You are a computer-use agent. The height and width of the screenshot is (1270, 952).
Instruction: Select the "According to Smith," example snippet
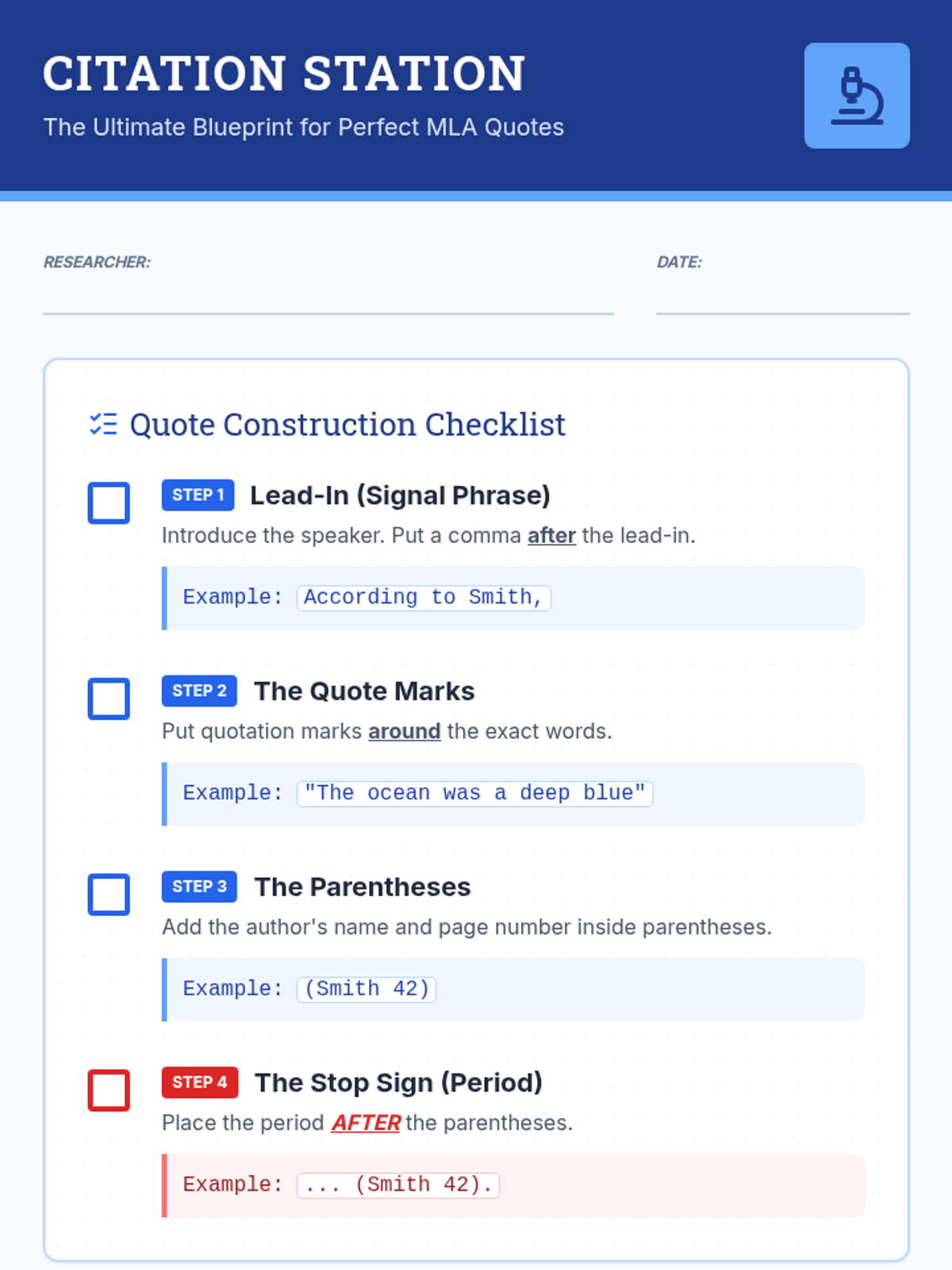424,598
